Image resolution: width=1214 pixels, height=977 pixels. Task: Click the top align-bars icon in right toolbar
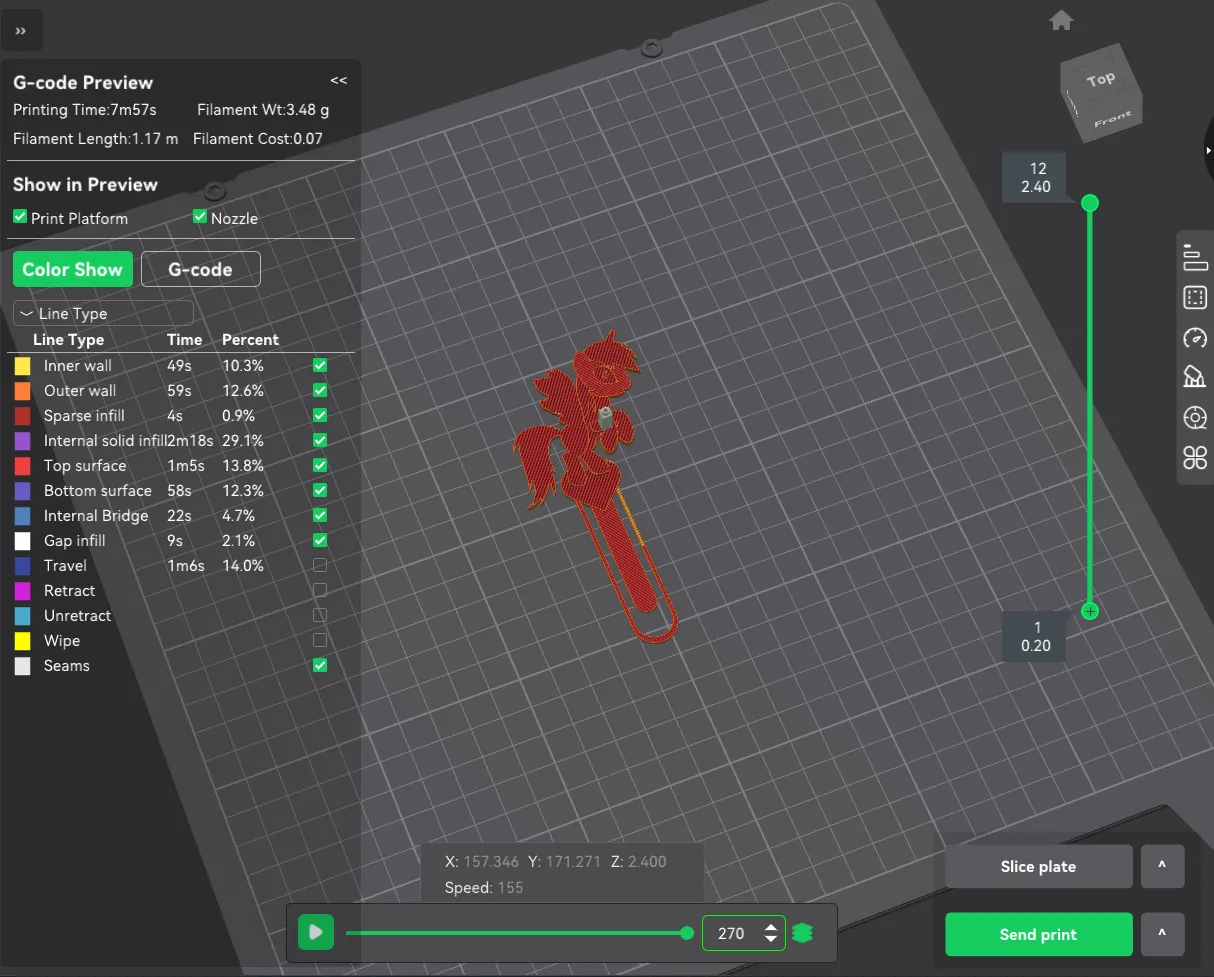pos(1195,257)
